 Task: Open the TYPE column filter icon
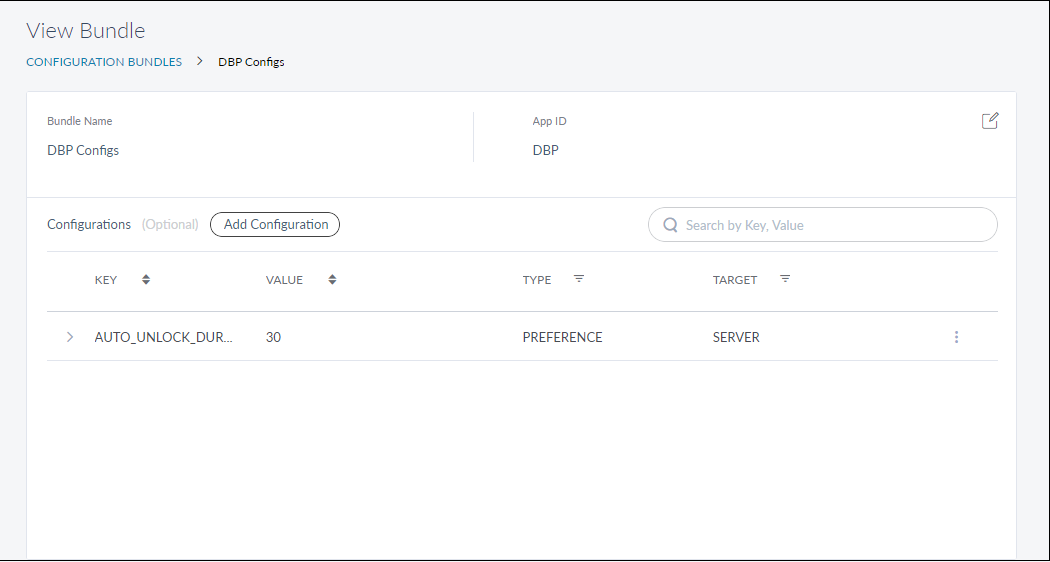pyautogui.click(x=579, y=279)
